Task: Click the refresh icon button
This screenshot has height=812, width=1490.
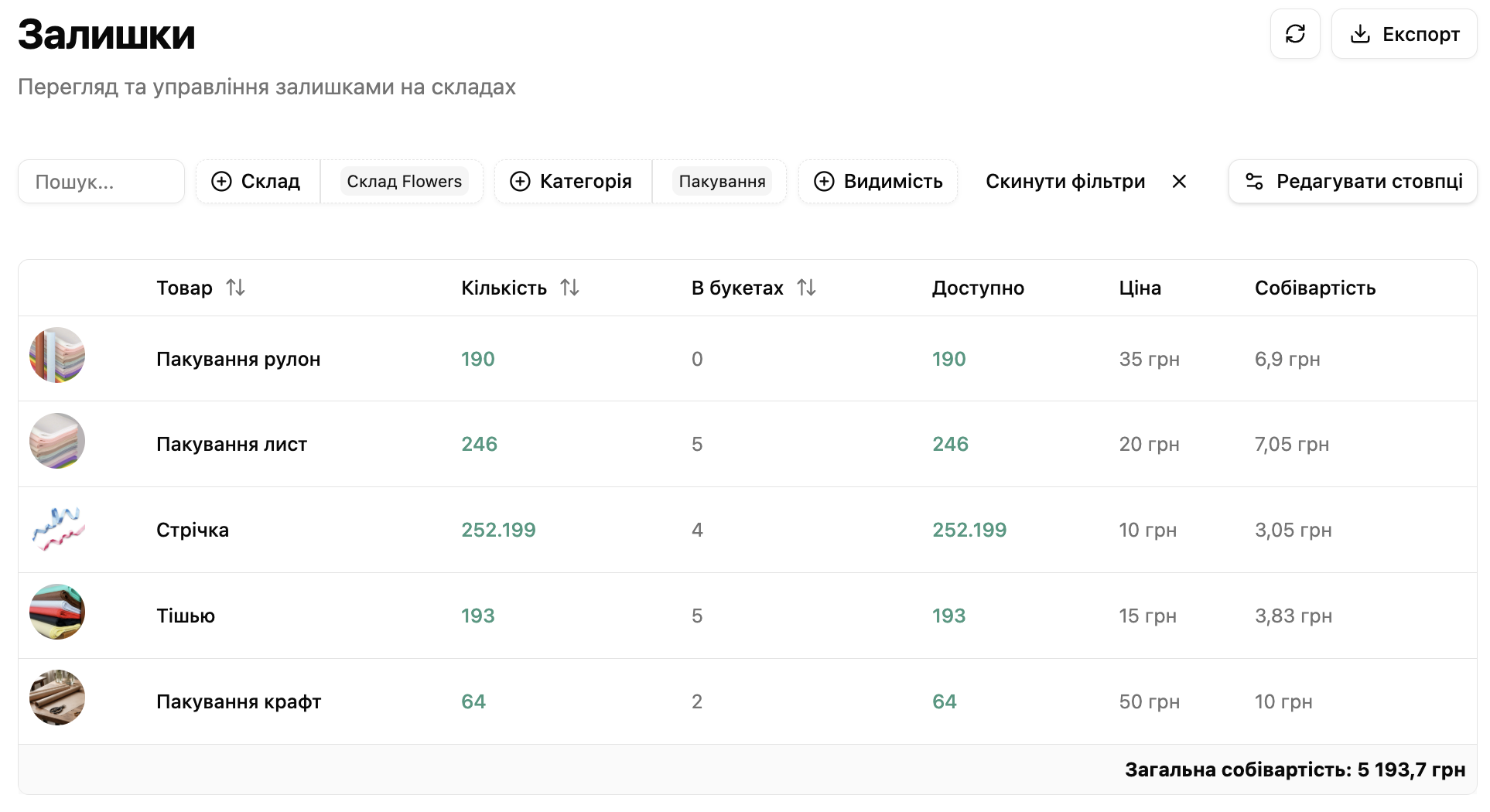Action: click(x=1295, y=34)
